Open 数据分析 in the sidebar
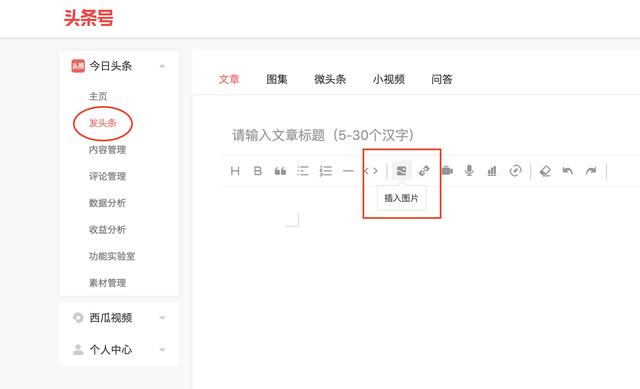This screenshot has width=640, height=389. pyautogui.click(x=107, y=203)
